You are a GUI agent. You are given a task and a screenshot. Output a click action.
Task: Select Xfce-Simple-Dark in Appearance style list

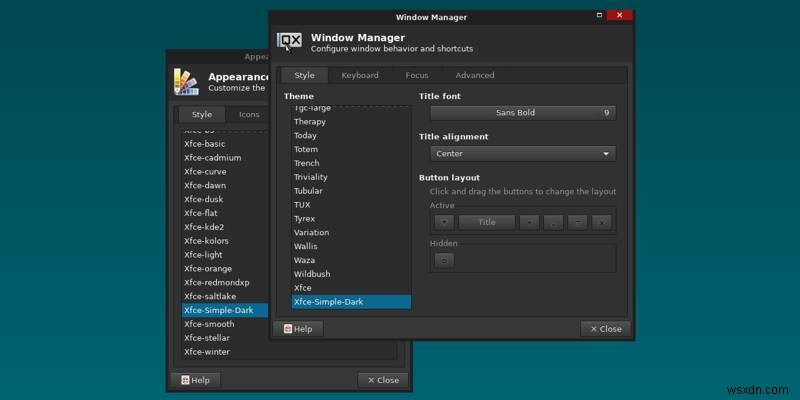[x=225, y=310]
